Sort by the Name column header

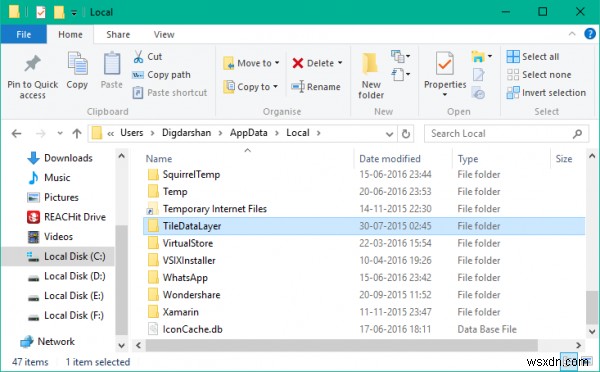159,159
